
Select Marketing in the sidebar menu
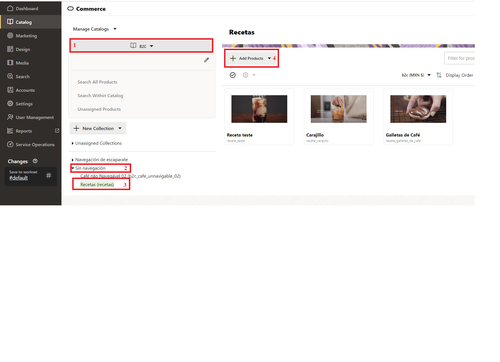(x=26, y=36)
